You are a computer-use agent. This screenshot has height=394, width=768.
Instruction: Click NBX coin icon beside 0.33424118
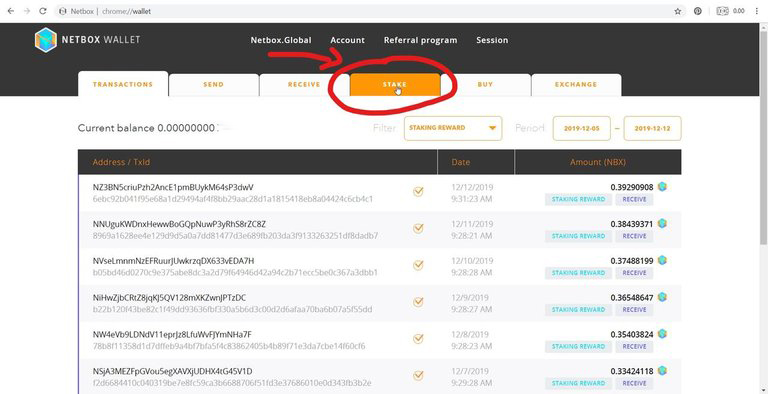point(662,370)
